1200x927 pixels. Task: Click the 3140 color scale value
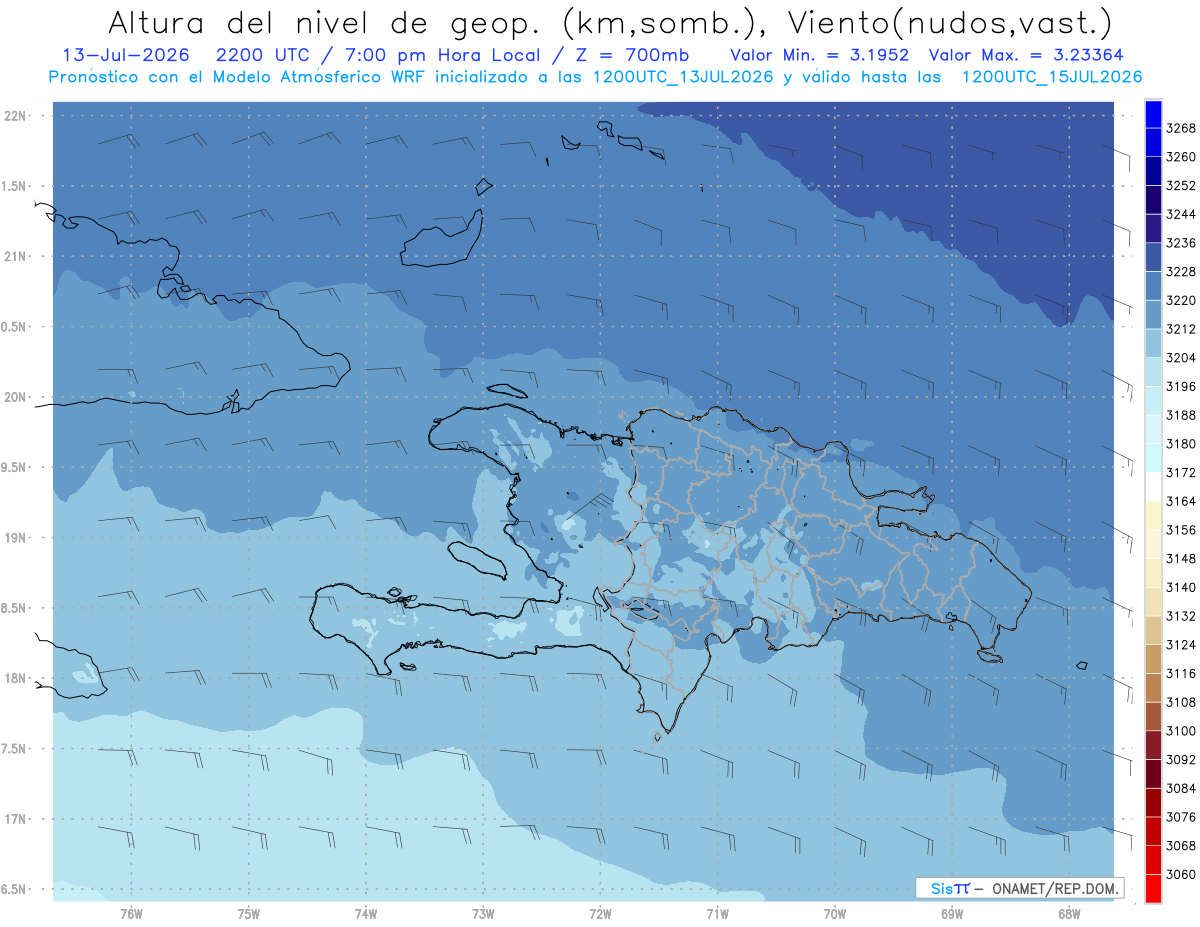[x=1181, y=587]
